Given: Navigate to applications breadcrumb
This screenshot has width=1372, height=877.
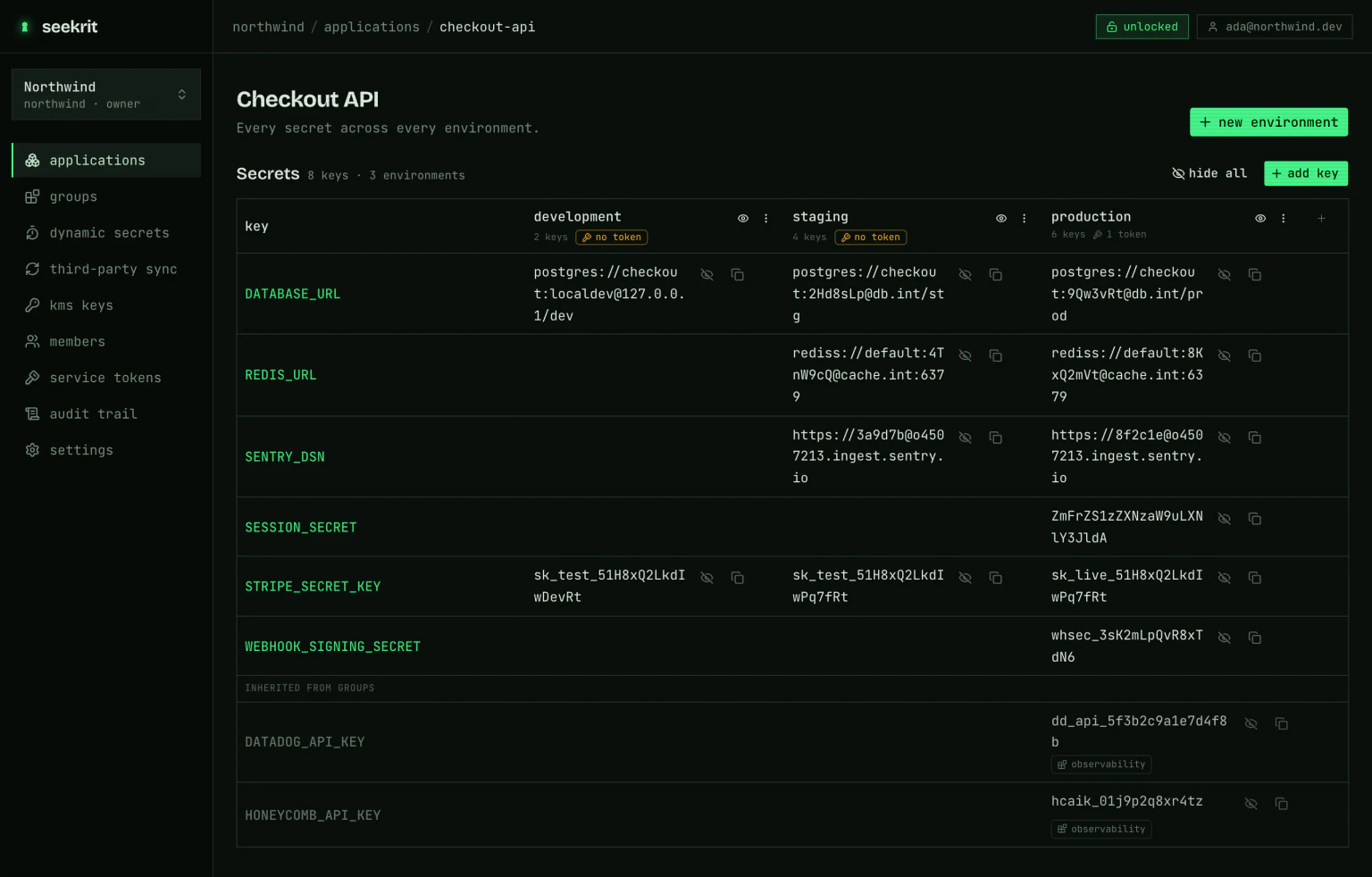Looking at the screenshot, I should coord(372,27).
